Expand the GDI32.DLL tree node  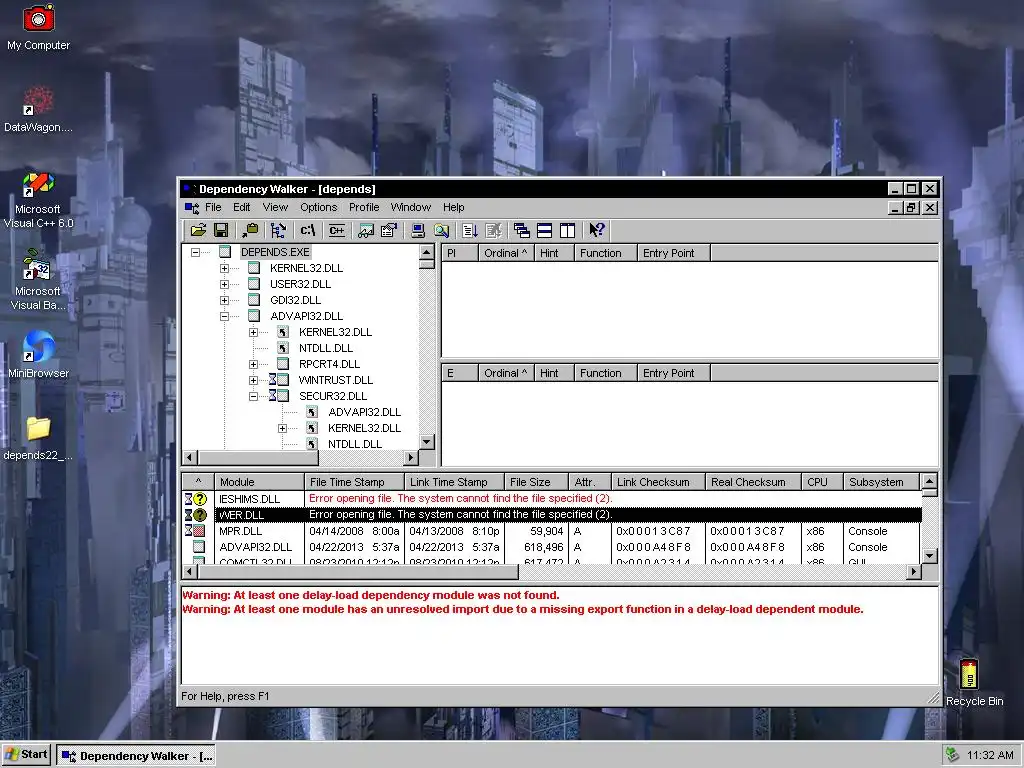(224, 300)
